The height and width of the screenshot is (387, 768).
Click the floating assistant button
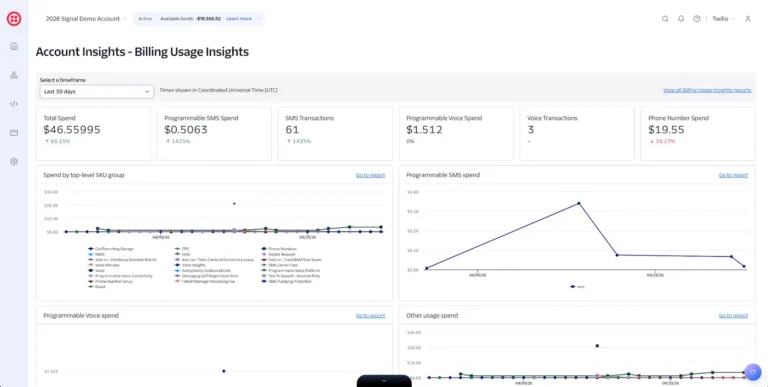pos(752,372)
